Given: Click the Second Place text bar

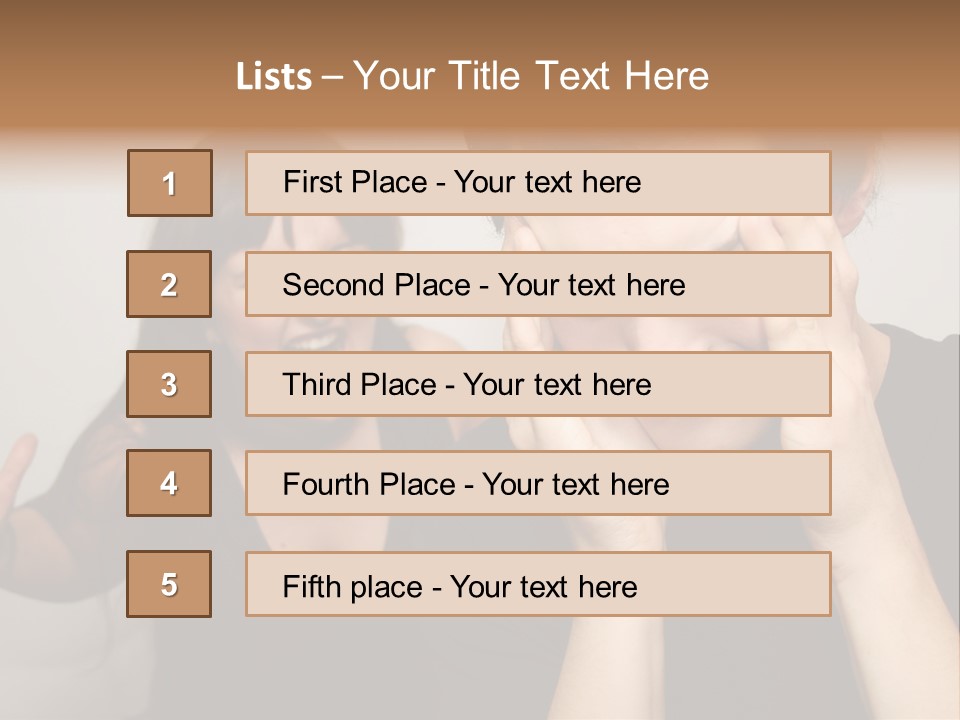Looking at the screenshot, I should [538, 284].
